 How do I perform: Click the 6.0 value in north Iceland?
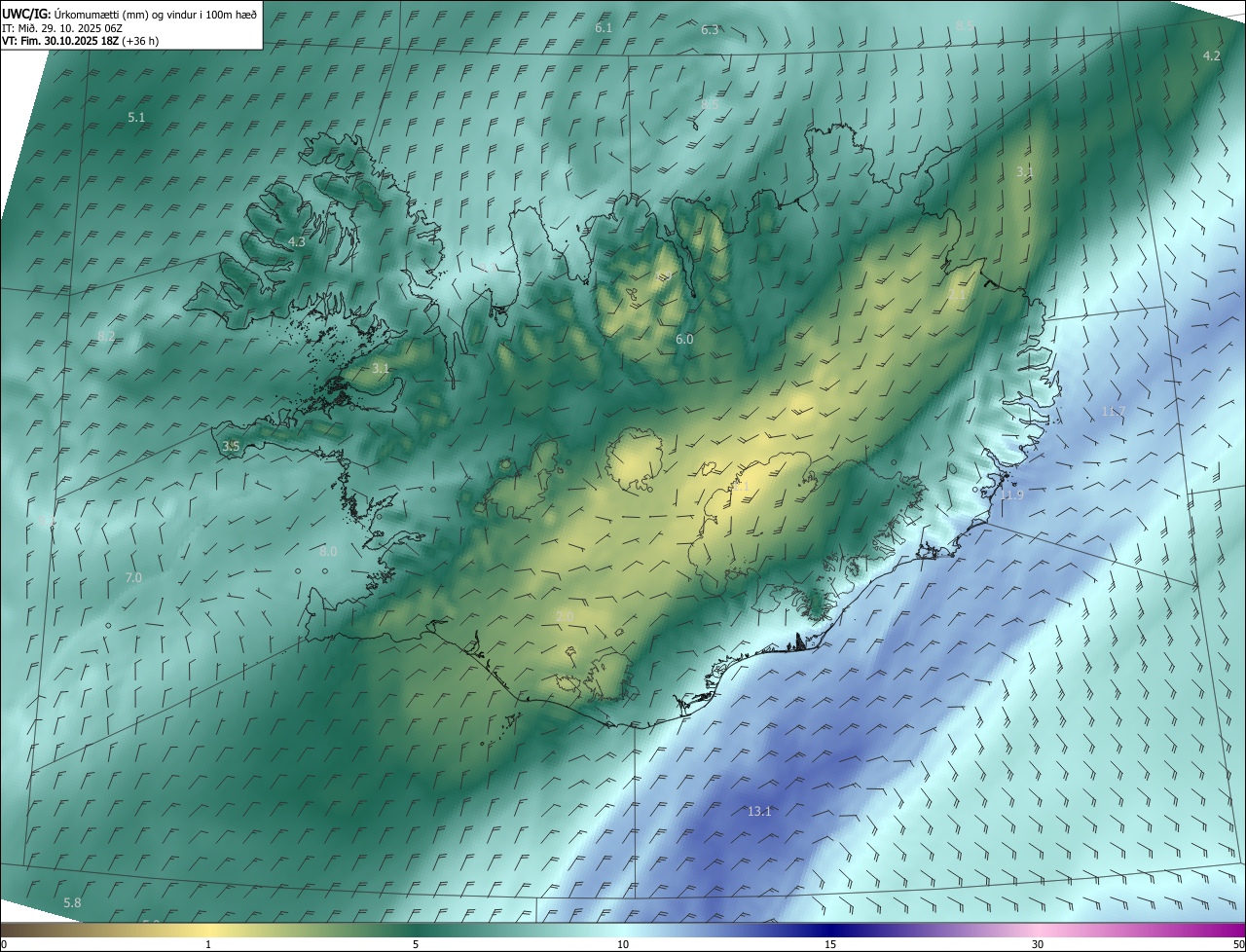(684, 339)
